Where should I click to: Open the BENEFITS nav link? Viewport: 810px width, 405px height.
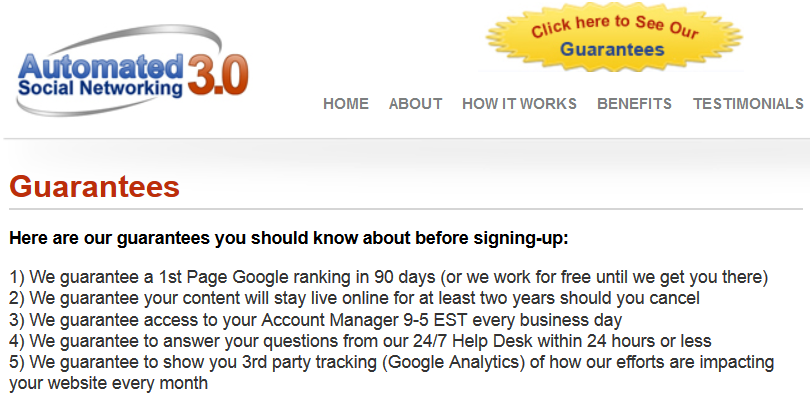coord(634,104)
